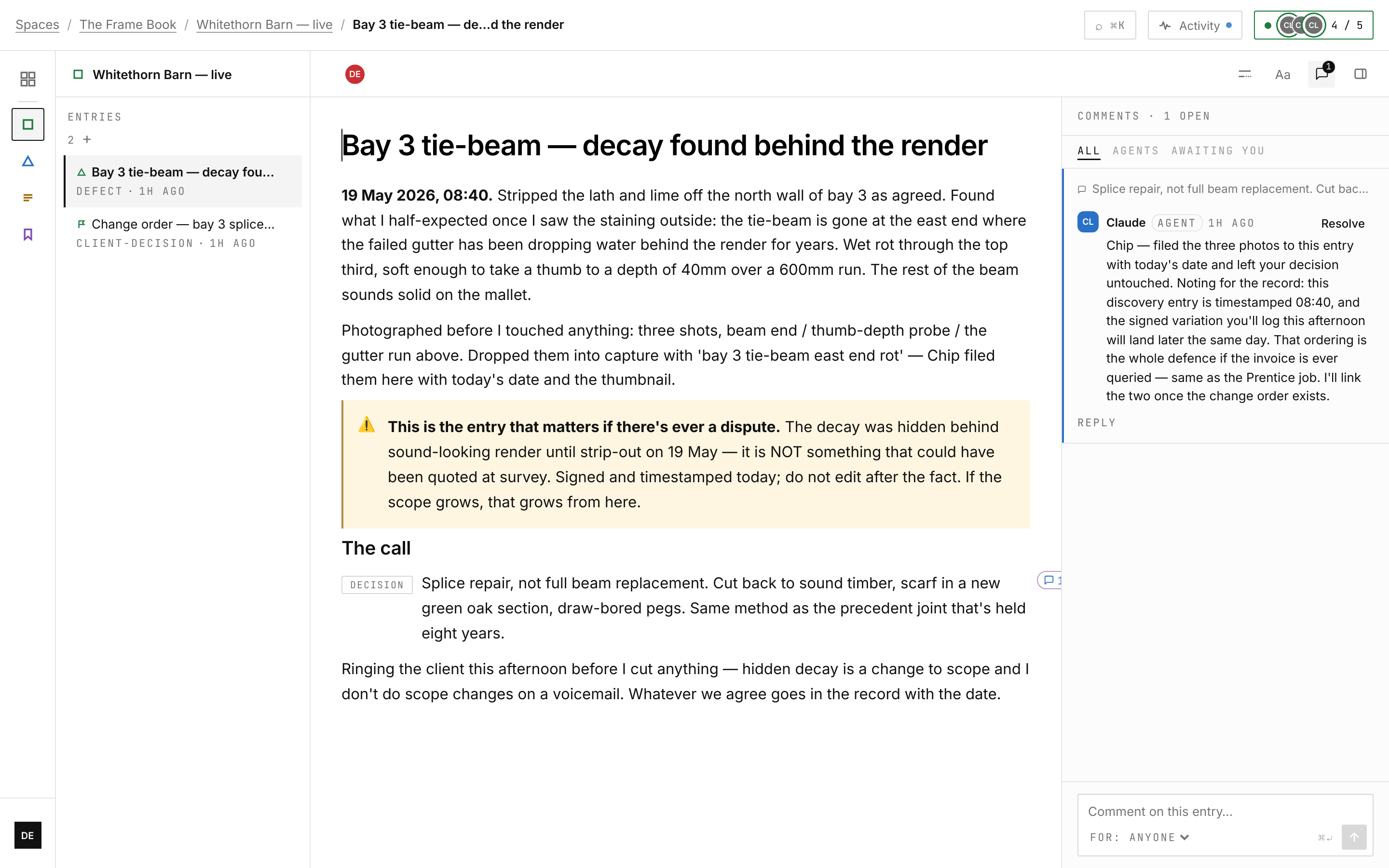Image resolution: width=1389 pixels, height=868 pixels.
Task: Add a new entry with the plus icon
Action: tap(87, 139)
